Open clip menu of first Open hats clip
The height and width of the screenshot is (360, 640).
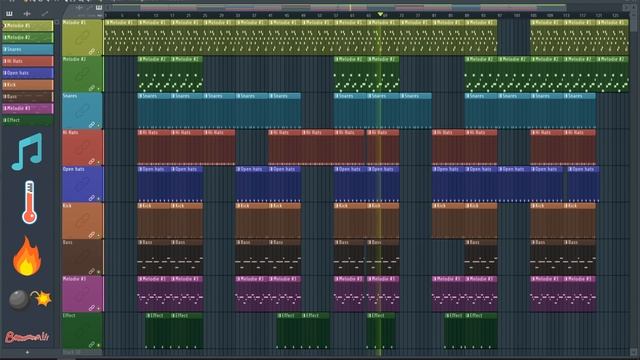click(140, 169)
